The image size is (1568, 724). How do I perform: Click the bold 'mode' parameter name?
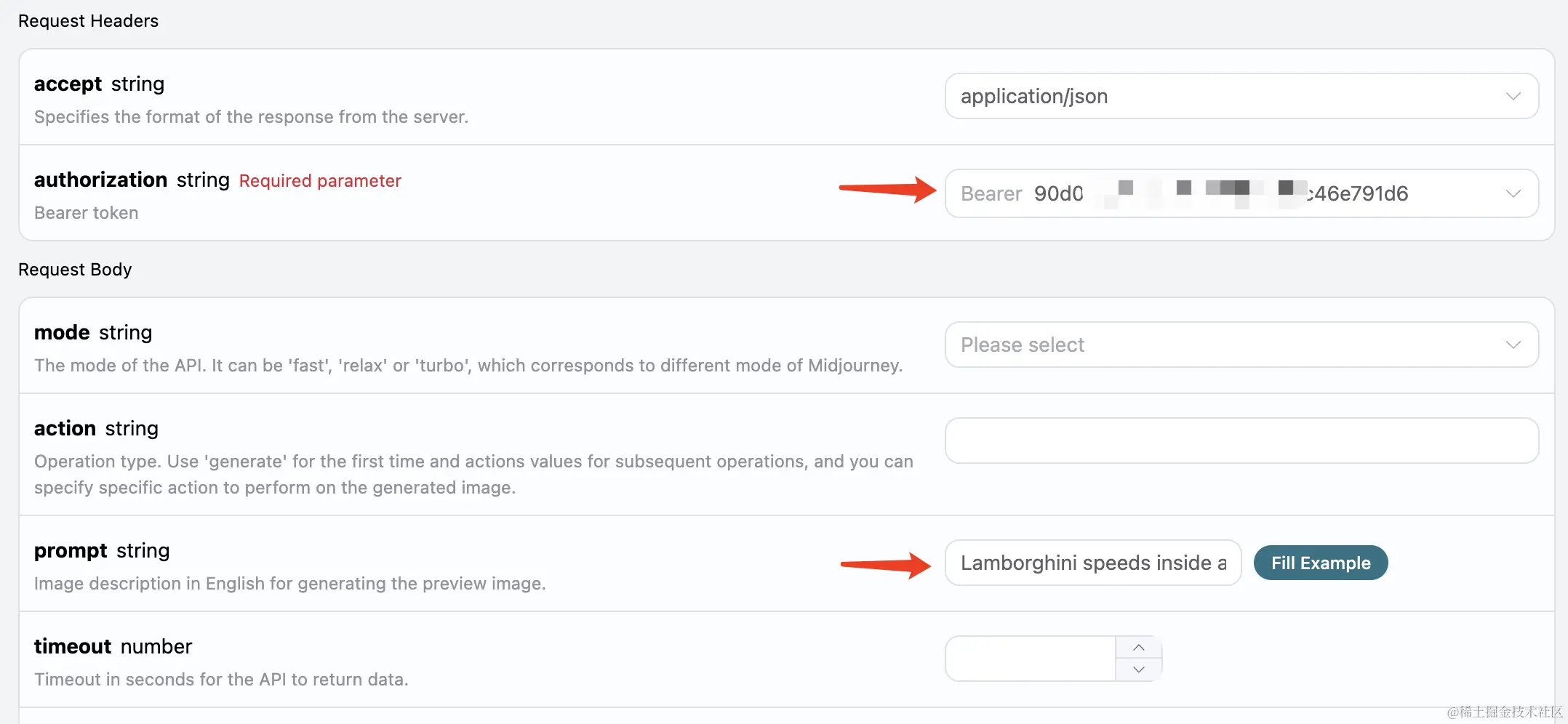point(62,332)
